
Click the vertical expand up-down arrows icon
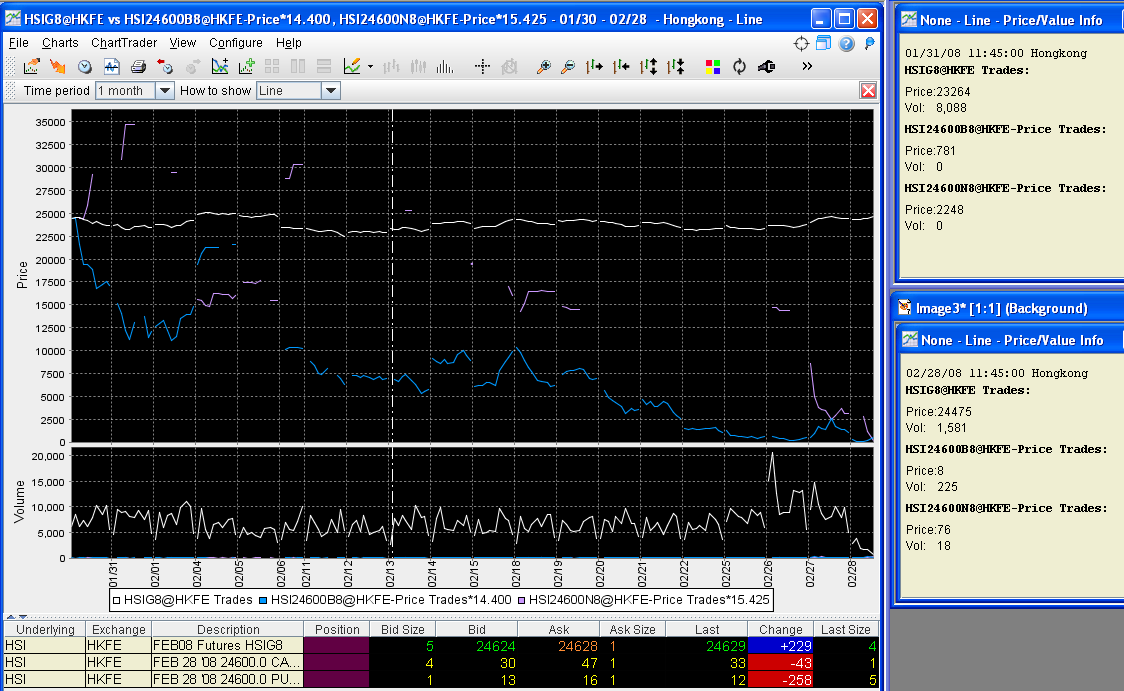(649, 67)
